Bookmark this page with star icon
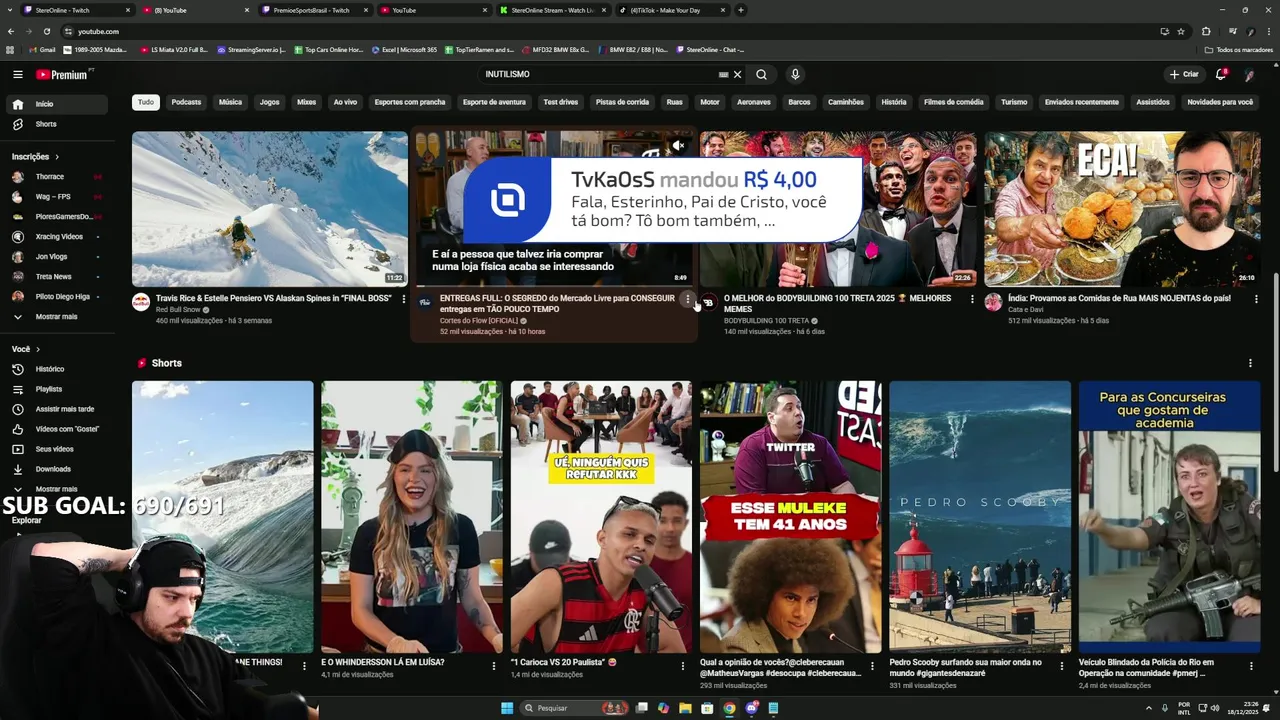This screenshot has width=1280, height=720. click(1181, 31)
